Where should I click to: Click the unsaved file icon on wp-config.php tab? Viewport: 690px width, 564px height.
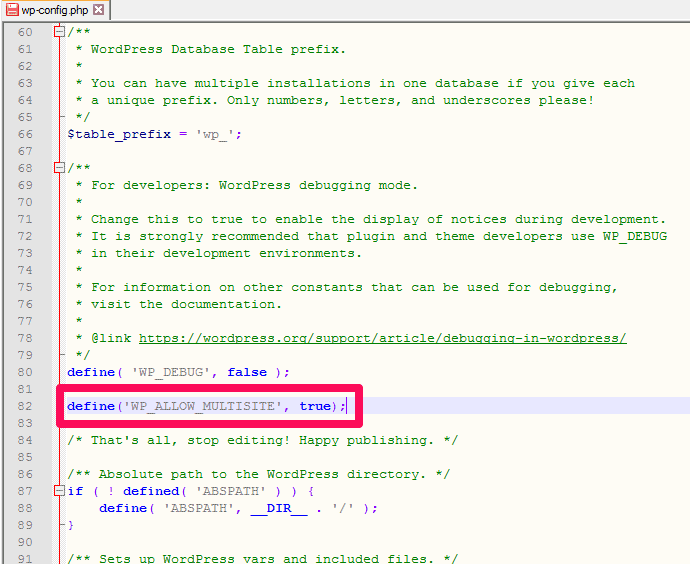pyautogui.click(x=11, y=10)
